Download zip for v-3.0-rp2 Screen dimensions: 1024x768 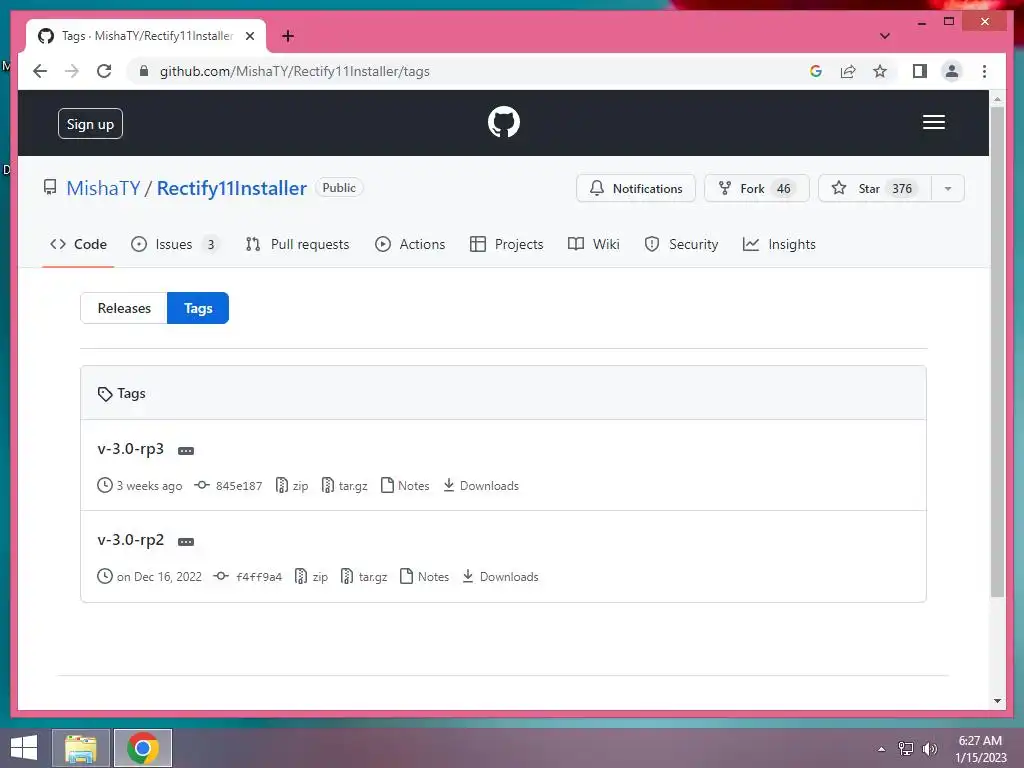click(312, 577)
